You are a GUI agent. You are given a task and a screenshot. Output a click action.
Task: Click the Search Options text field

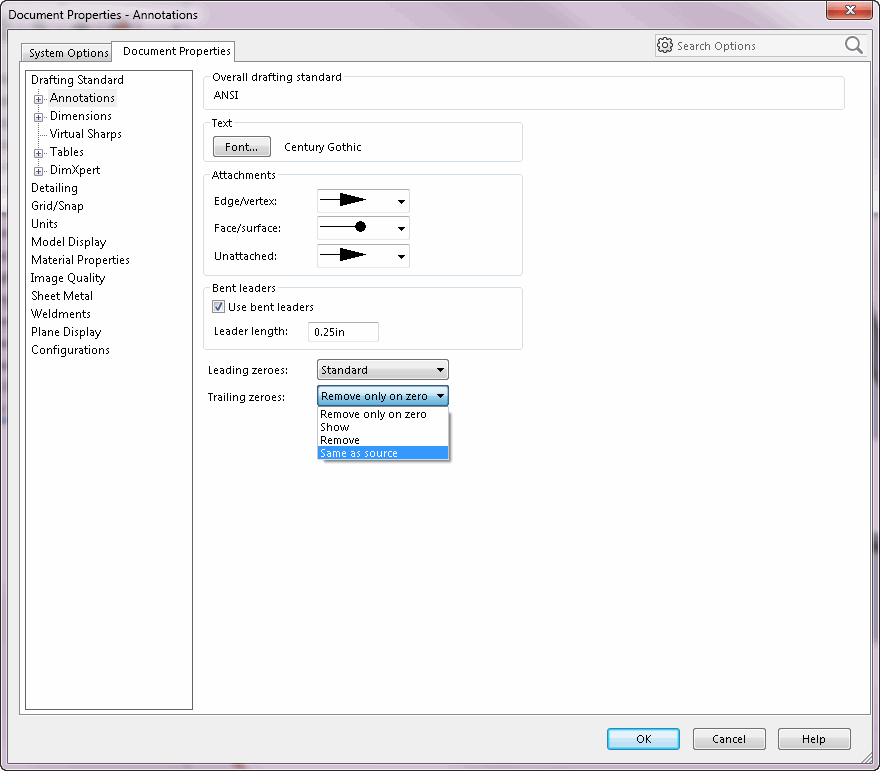[758, 45]
